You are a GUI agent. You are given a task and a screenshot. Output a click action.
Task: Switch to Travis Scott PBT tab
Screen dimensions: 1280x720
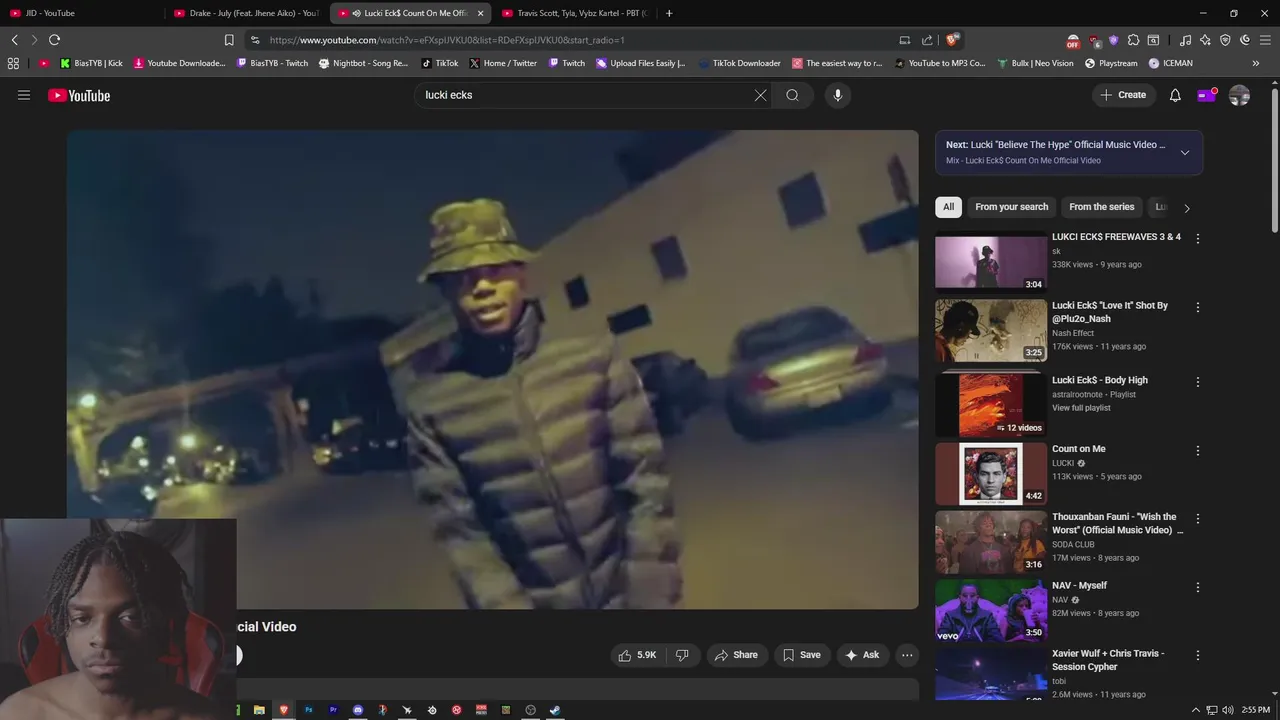click(574, 13)
